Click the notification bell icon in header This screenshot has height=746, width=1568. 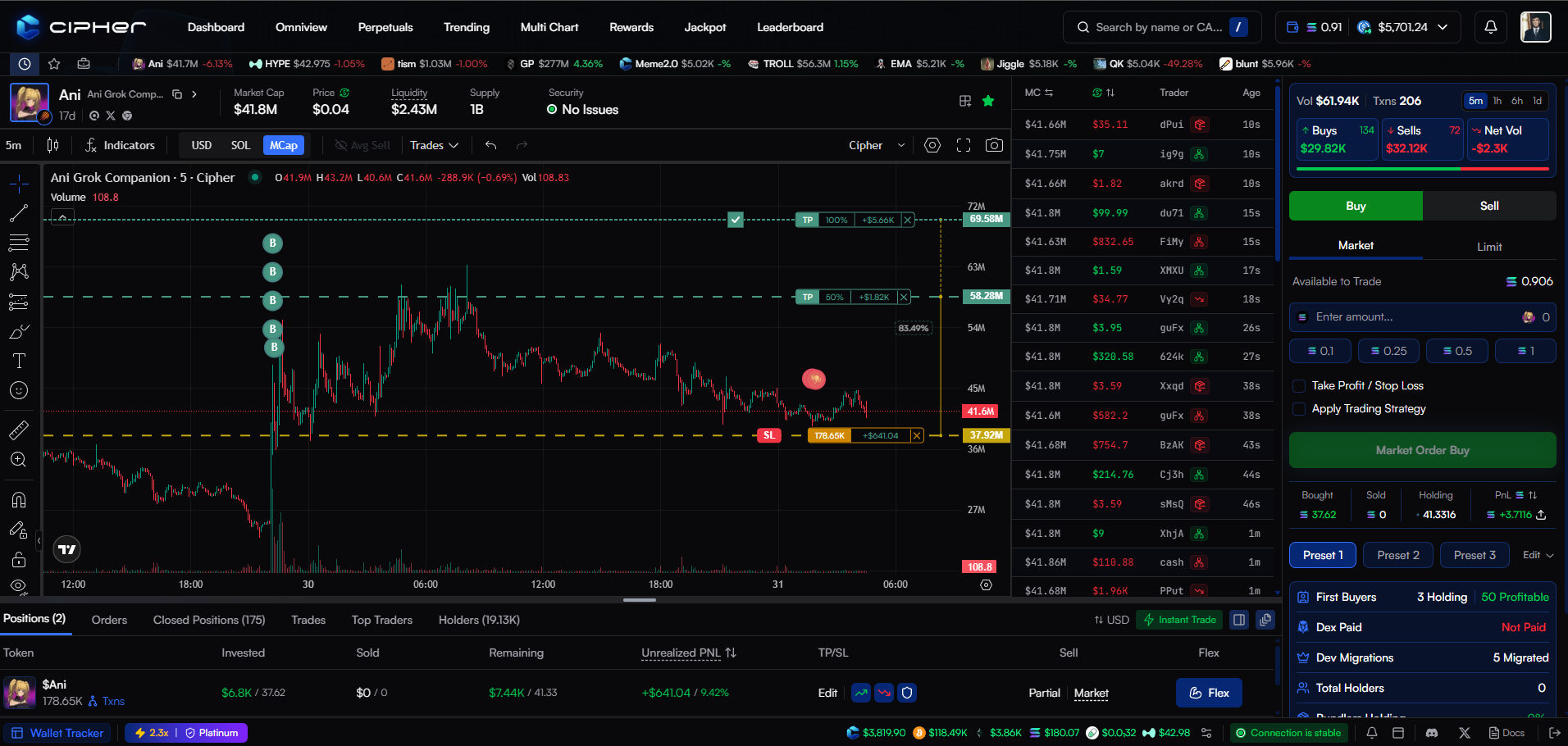click(1490, 27)
